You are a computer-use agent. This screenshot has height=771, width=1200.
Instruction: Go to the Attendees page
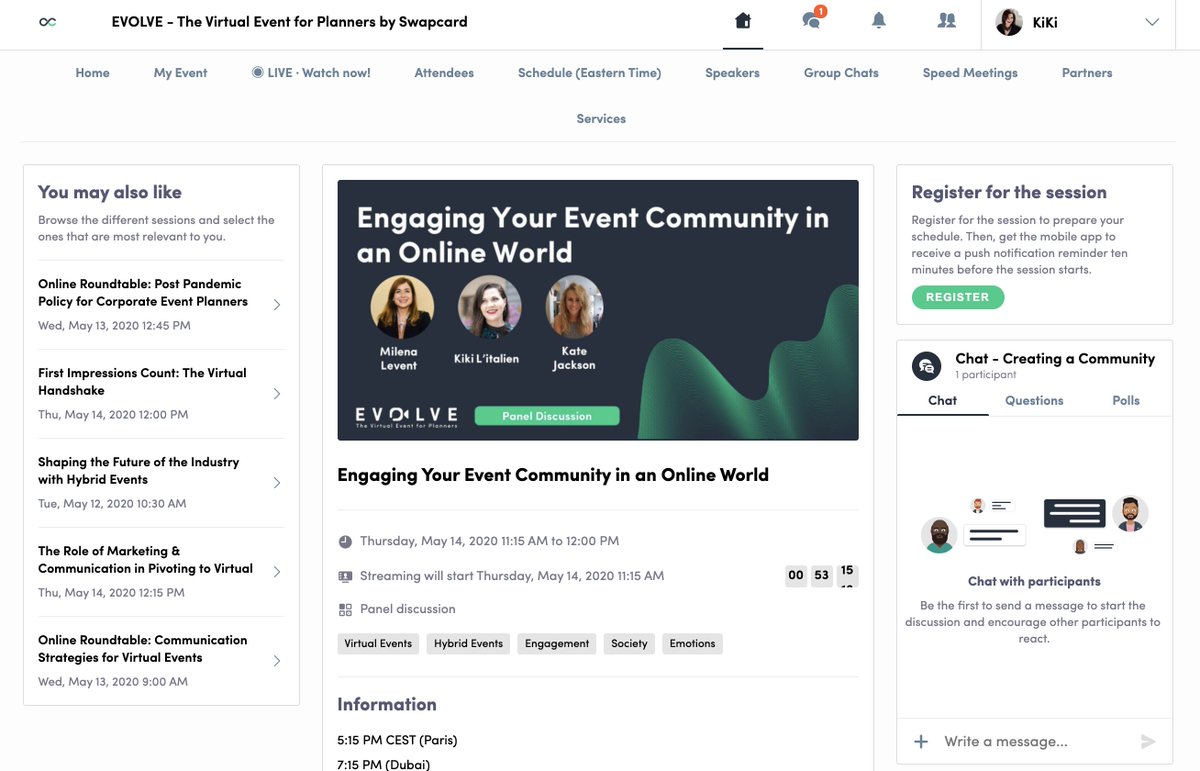[444, 73]
